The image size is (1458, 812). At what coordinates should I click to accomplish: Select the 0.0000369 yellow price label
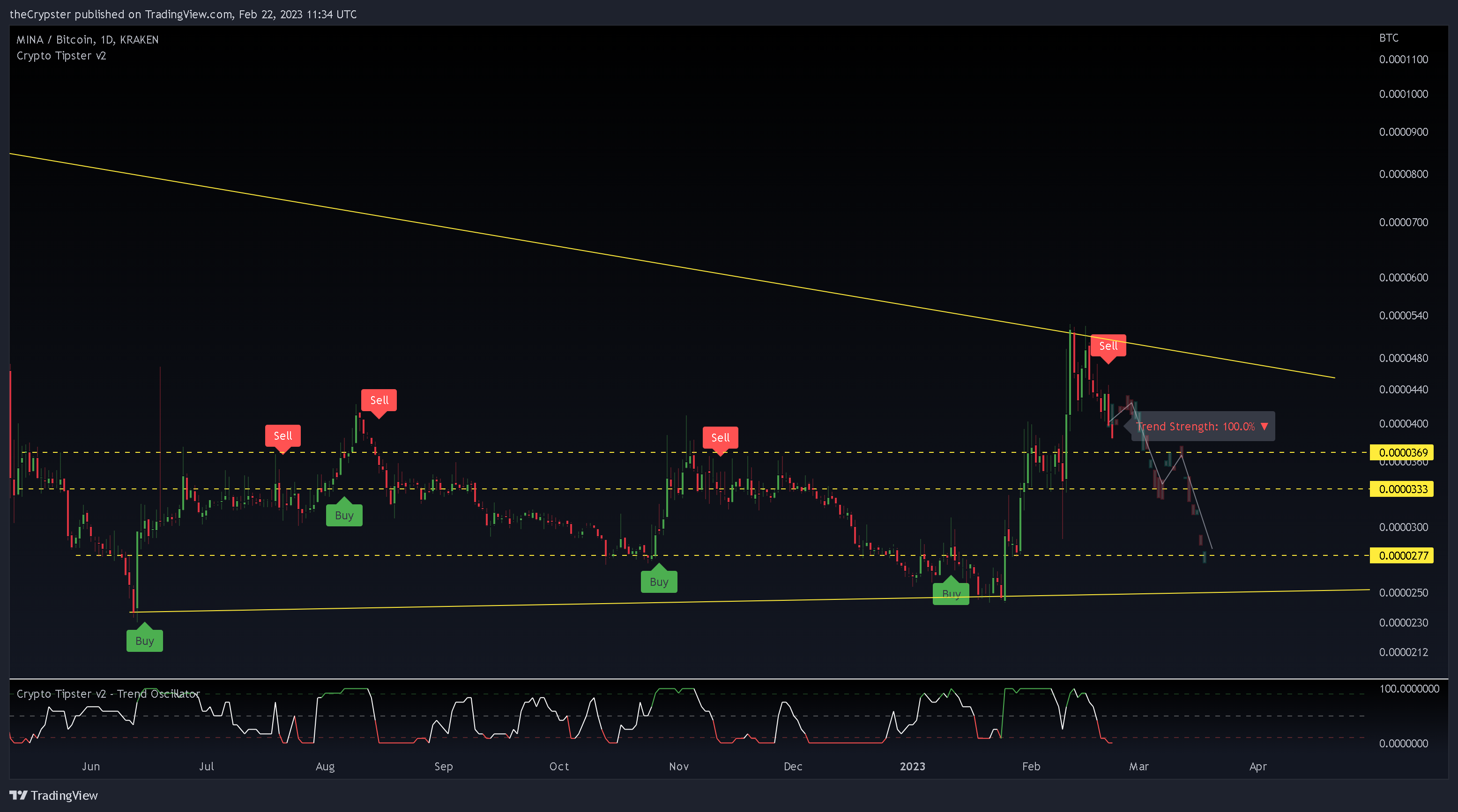(1401, 452)
